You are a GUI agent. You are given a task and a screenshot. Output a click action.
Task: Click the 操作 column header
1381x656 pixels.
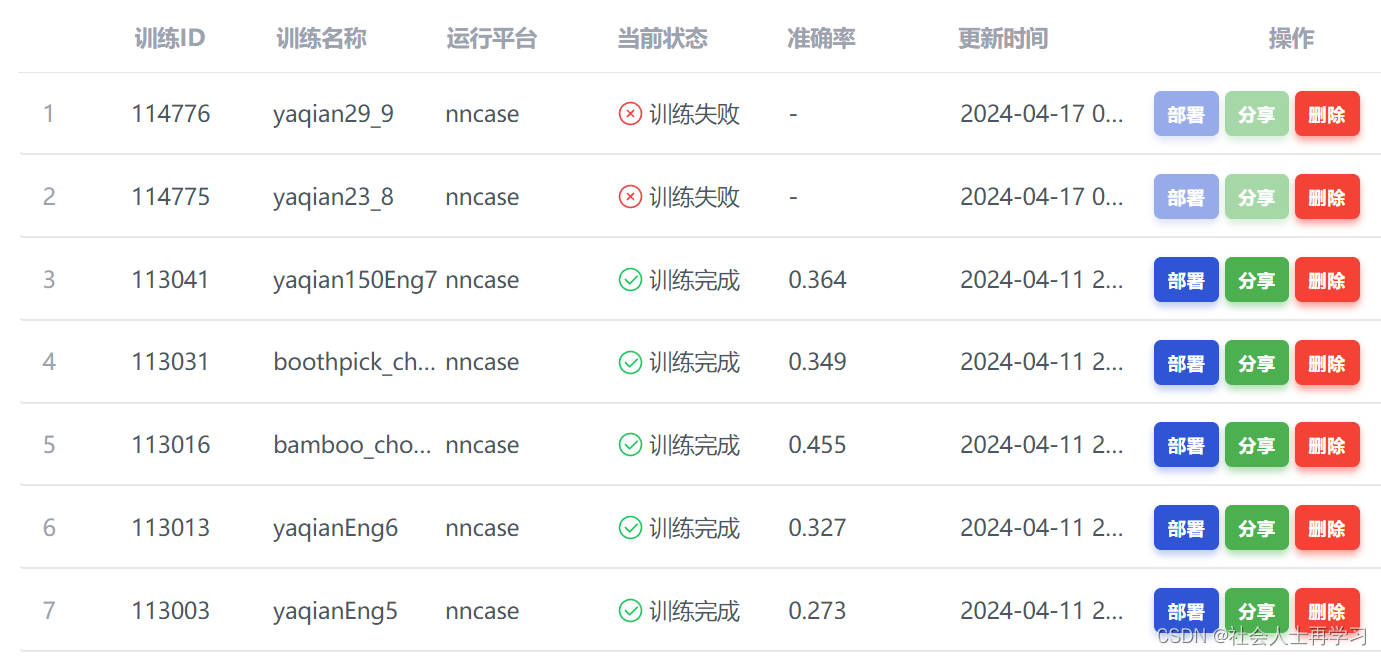click(x=1291, y=38)
